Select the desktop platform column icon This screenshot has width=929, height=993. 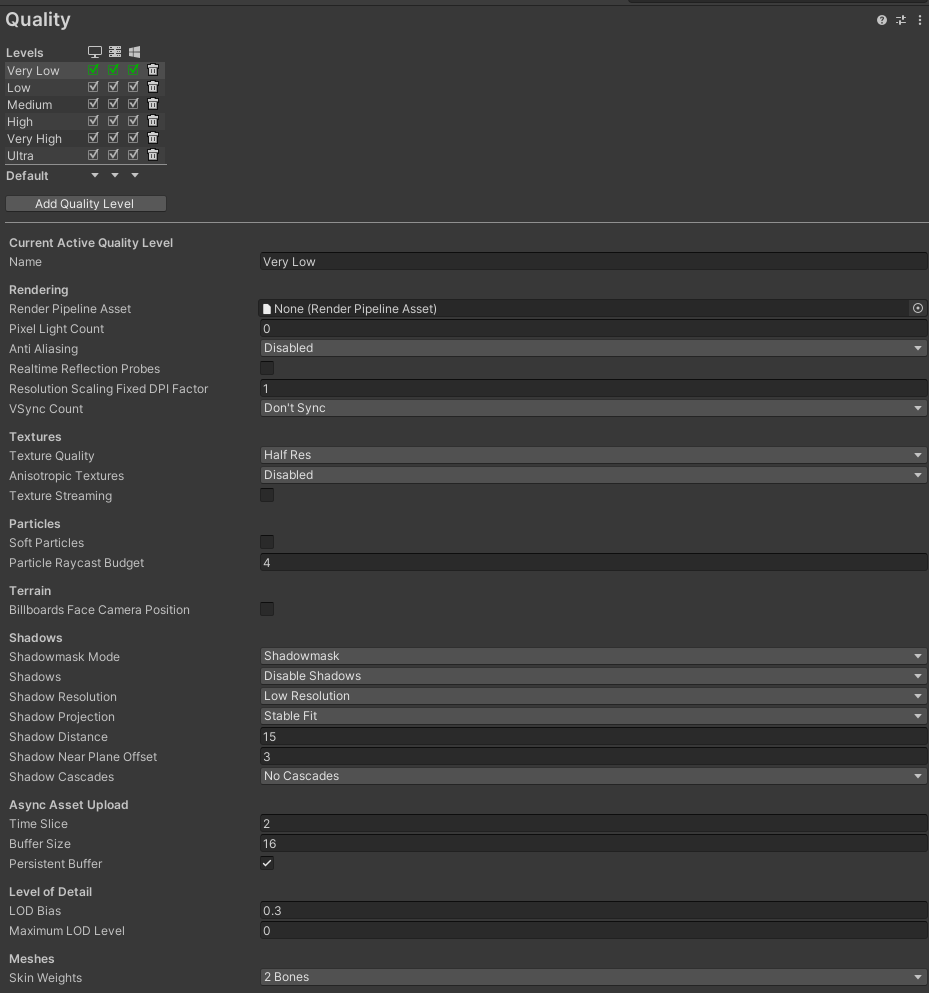pyautogui.click(x=94, y=51)
